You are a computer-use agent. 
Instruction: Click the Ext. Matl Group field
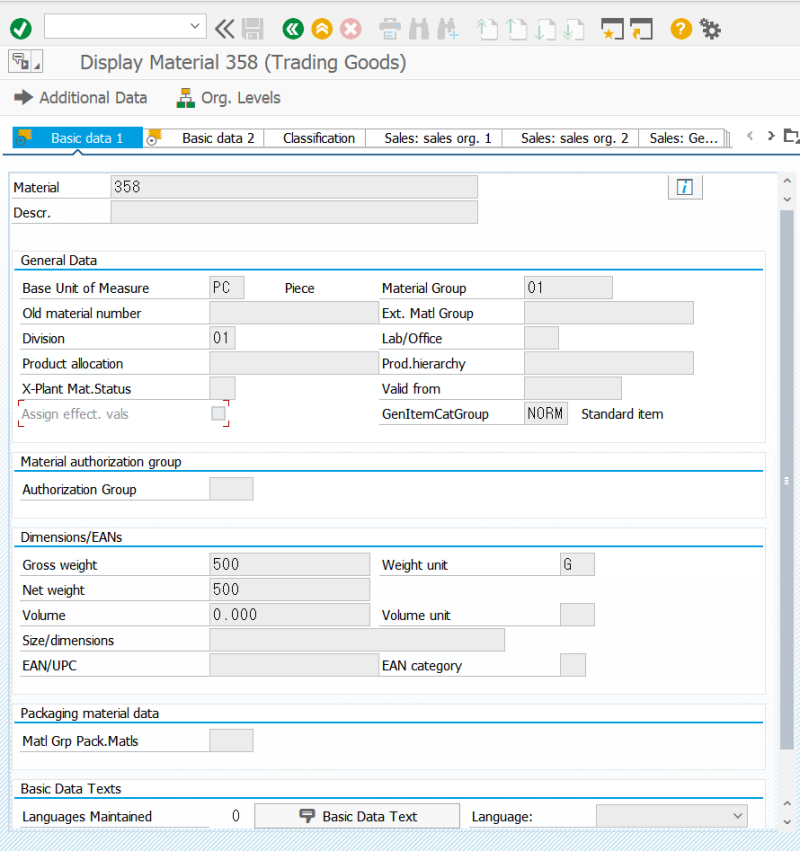pos(609,313)
